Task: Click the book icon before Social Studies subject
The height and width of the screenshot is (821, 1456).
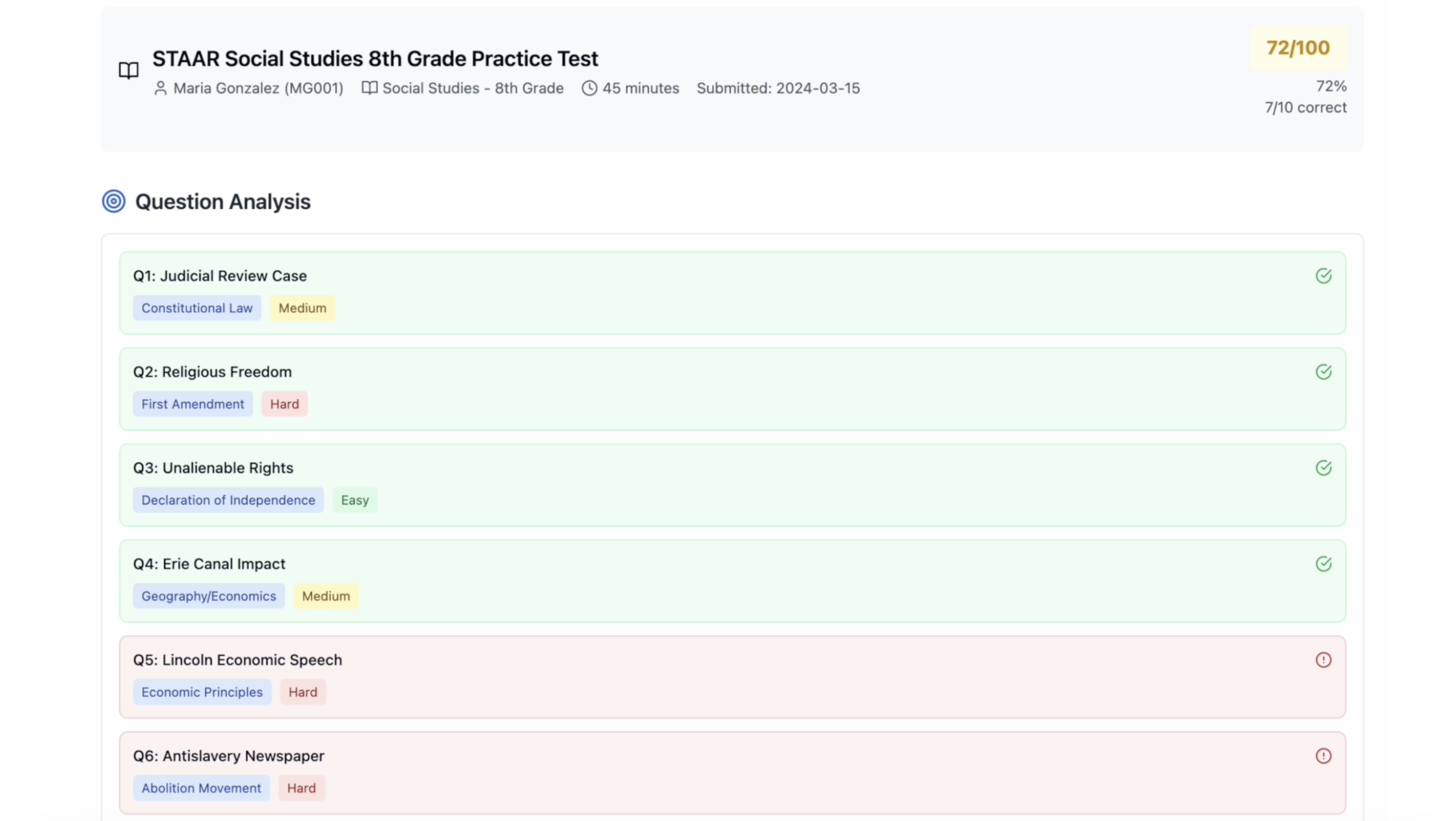Action: [x=369, y=88]
